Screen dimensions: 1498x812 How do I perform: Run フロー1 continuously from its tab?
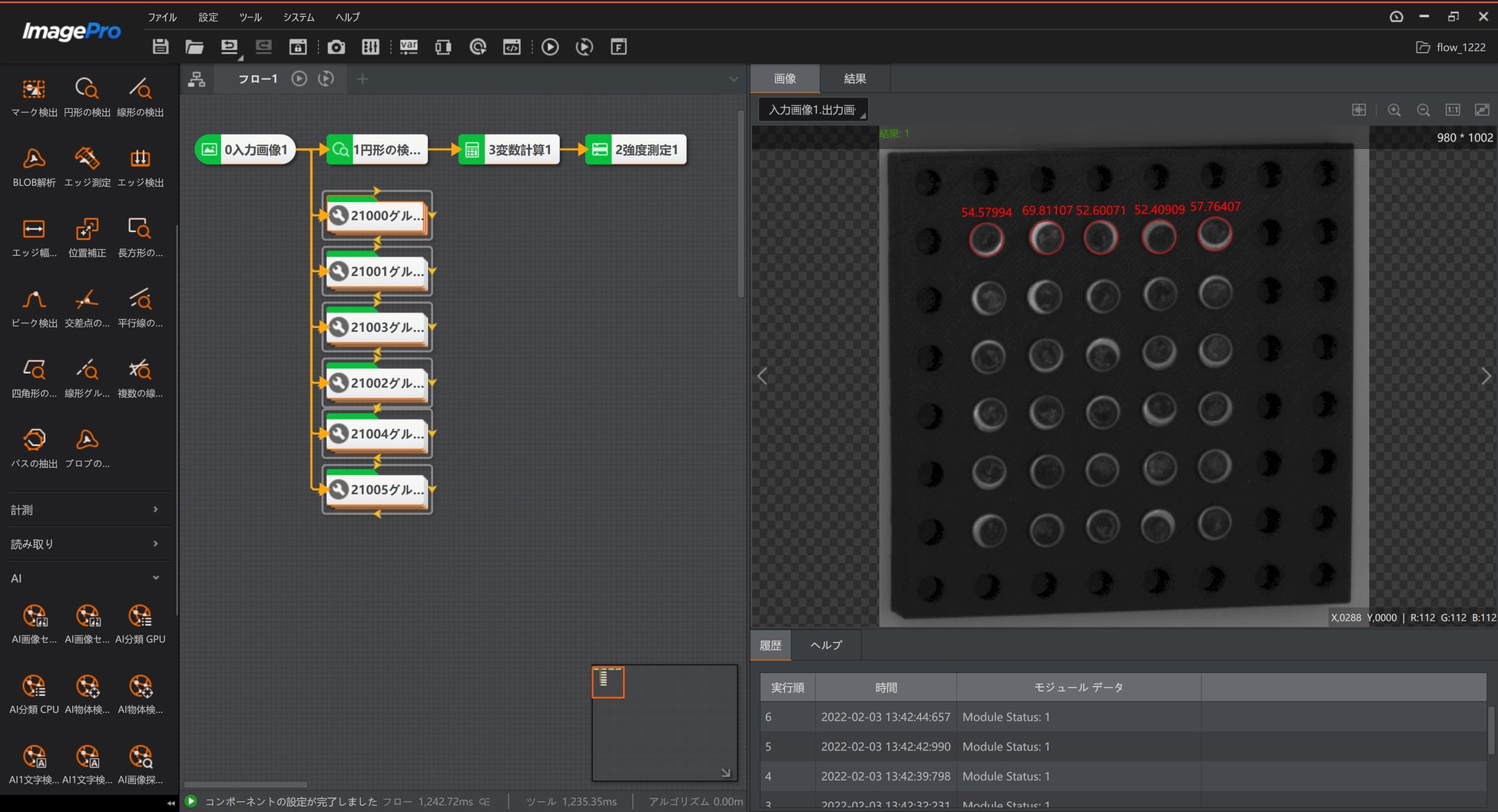[x=326, y=78]
